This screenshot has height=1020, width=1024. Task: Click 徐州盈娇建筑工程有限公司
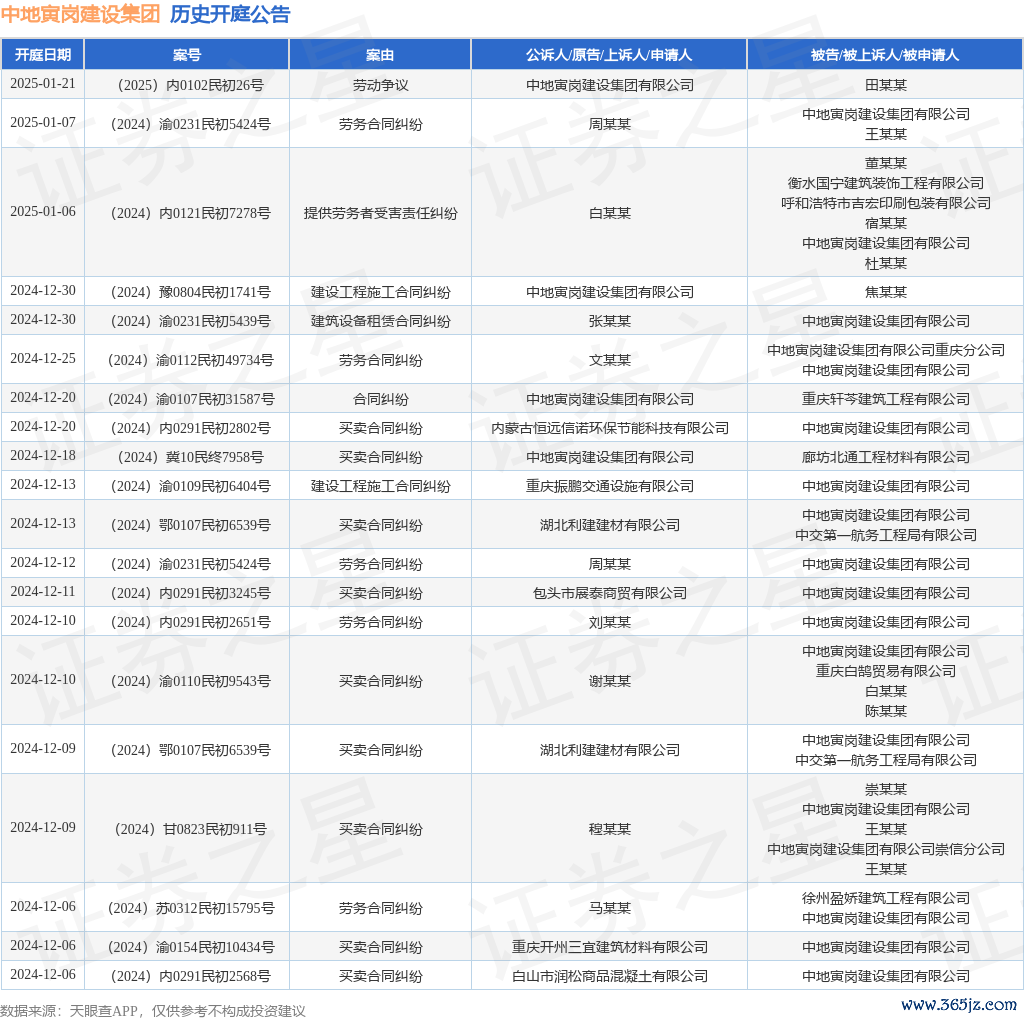click(x=886, y=898)
